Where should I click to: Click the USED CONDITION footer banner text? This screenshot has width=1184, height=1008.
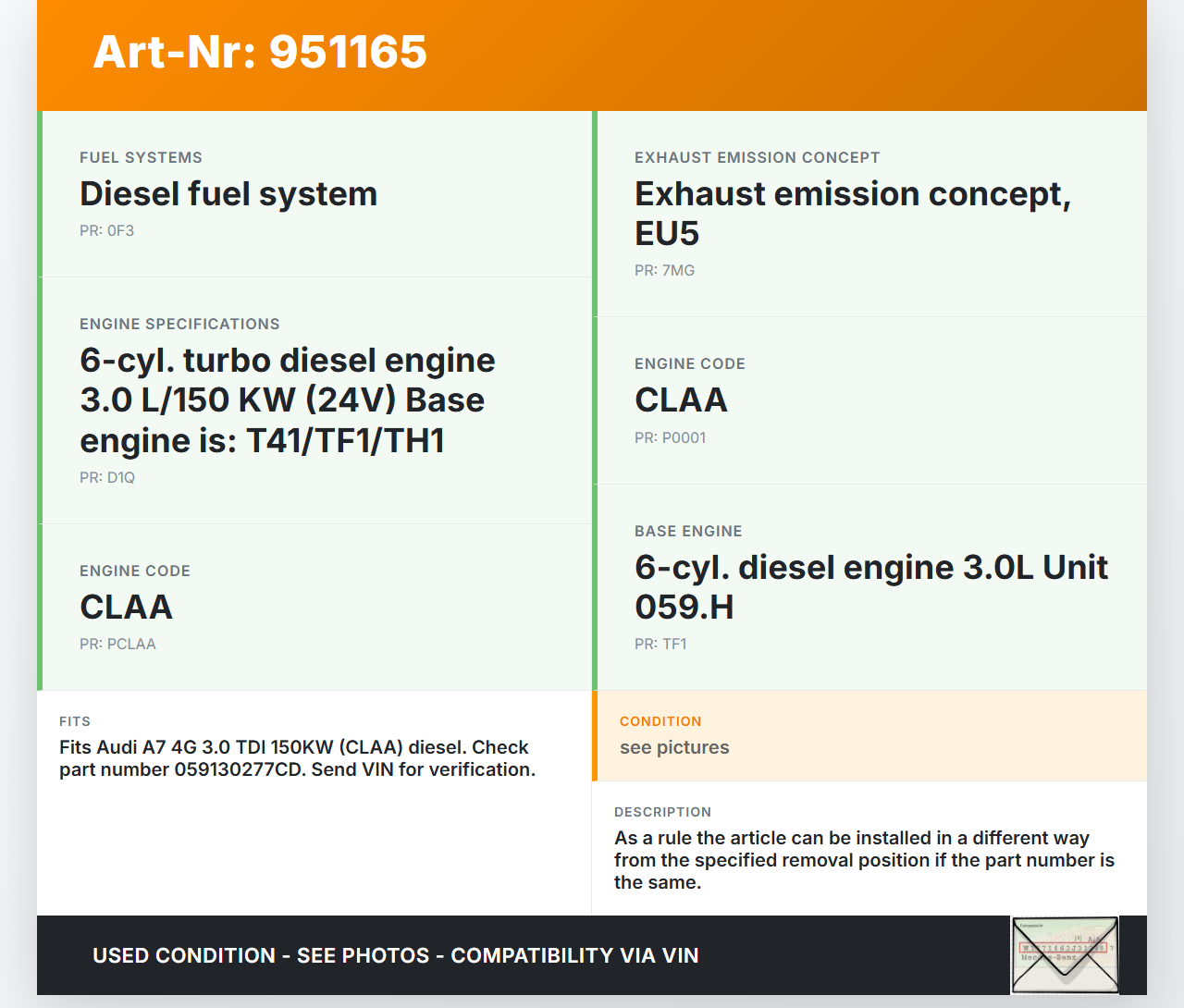[x=395, y=956]
